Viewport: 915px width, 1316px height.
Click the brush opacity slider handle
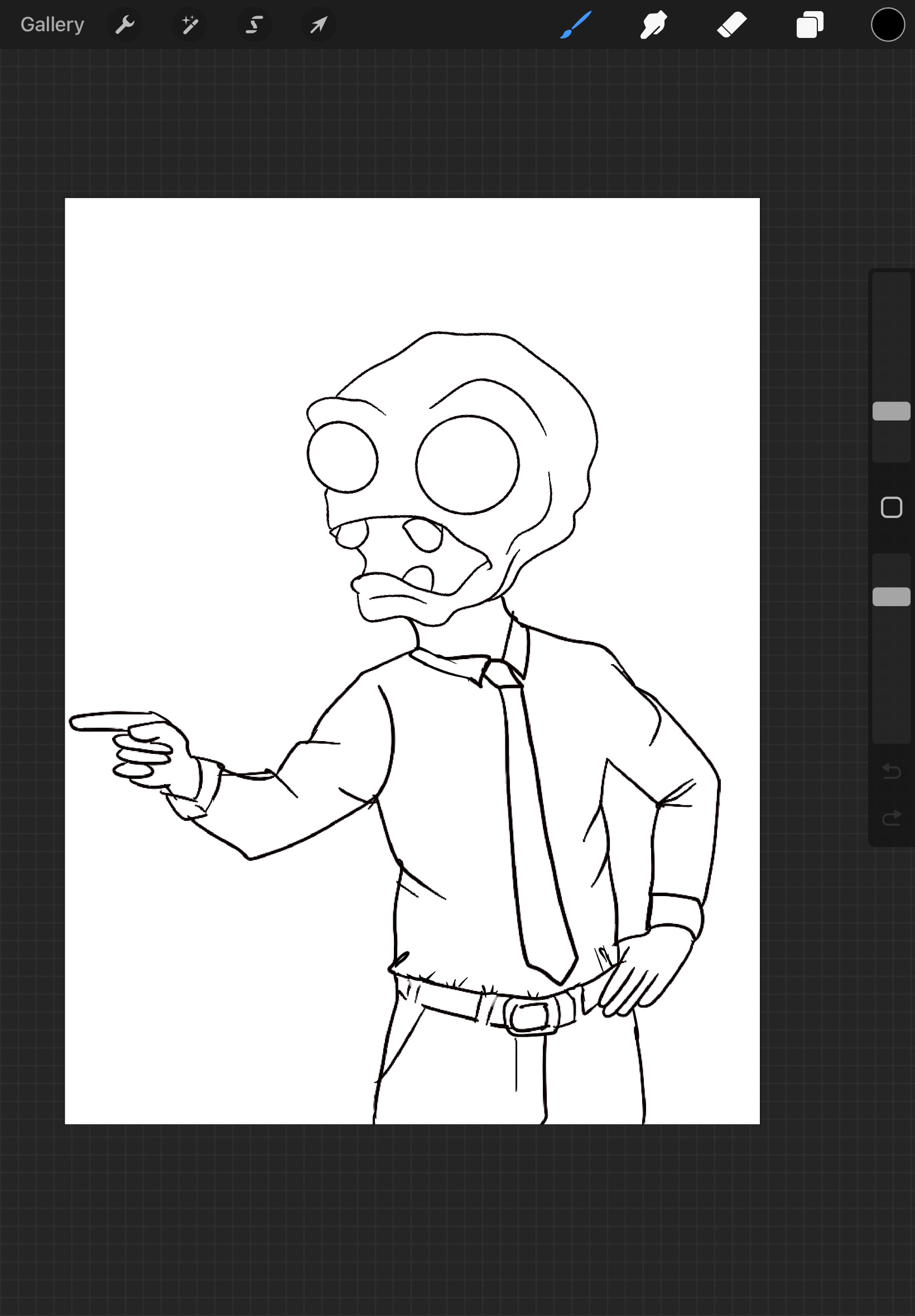coord(891,597)
